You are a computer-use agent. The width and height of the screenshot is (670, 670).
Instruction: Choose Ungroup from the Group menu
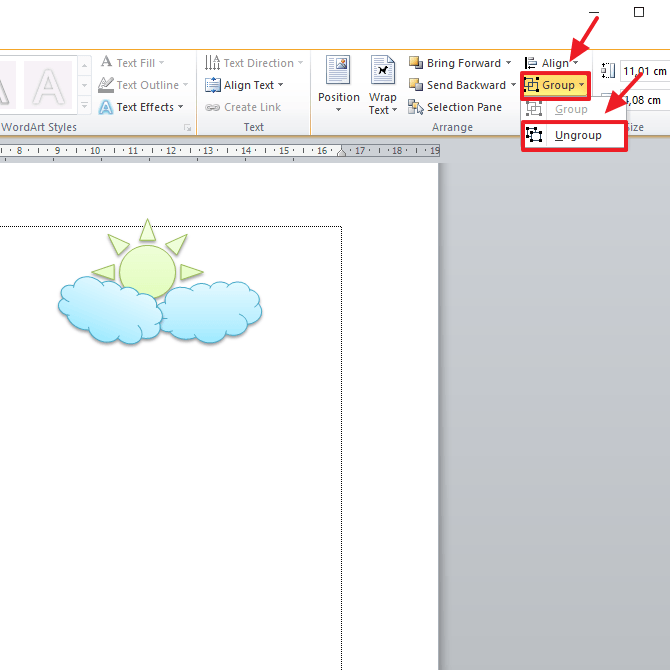(576, 135)
